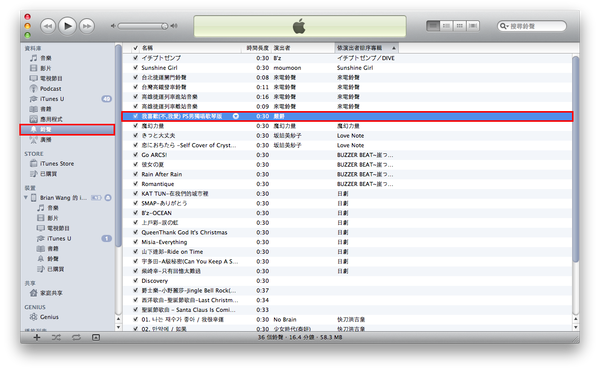The image size is (600, 374).
Task: Select the きっと大丈夫 ringtone row
Action: (347, 136)
